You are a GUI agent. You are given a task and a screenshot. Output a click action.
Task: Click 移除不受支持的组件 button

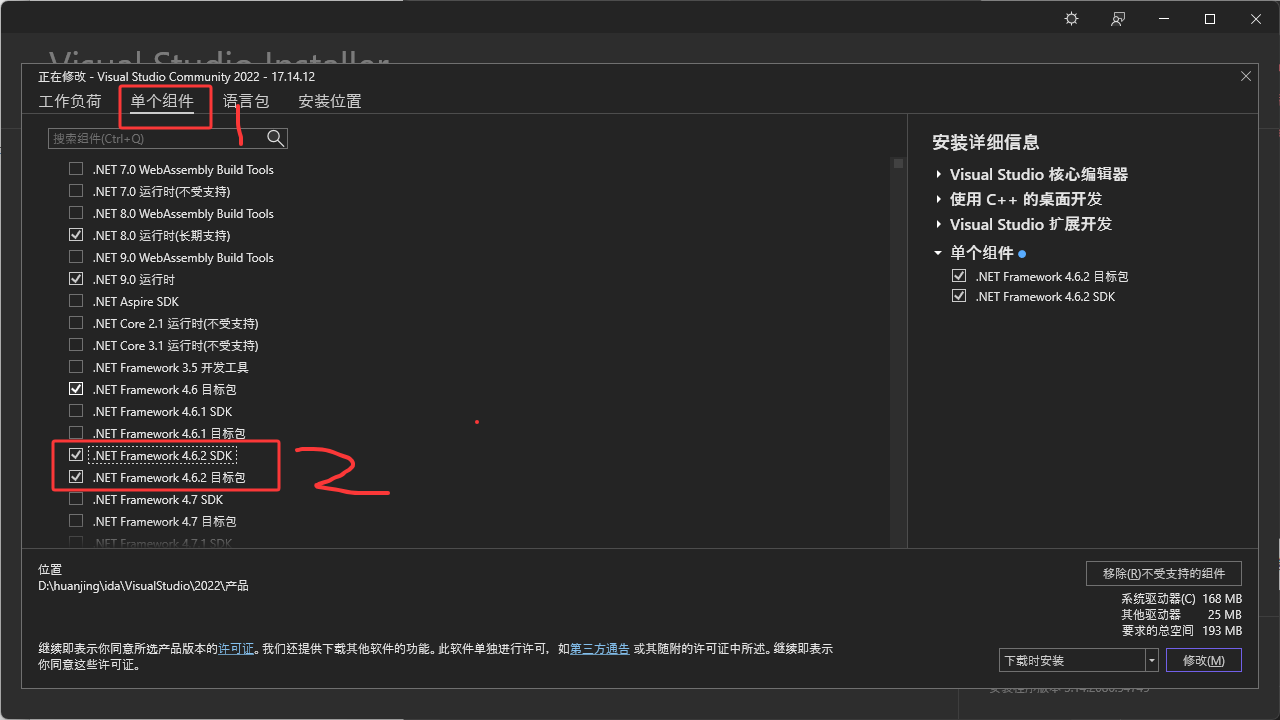click(x=1164, y=573)
